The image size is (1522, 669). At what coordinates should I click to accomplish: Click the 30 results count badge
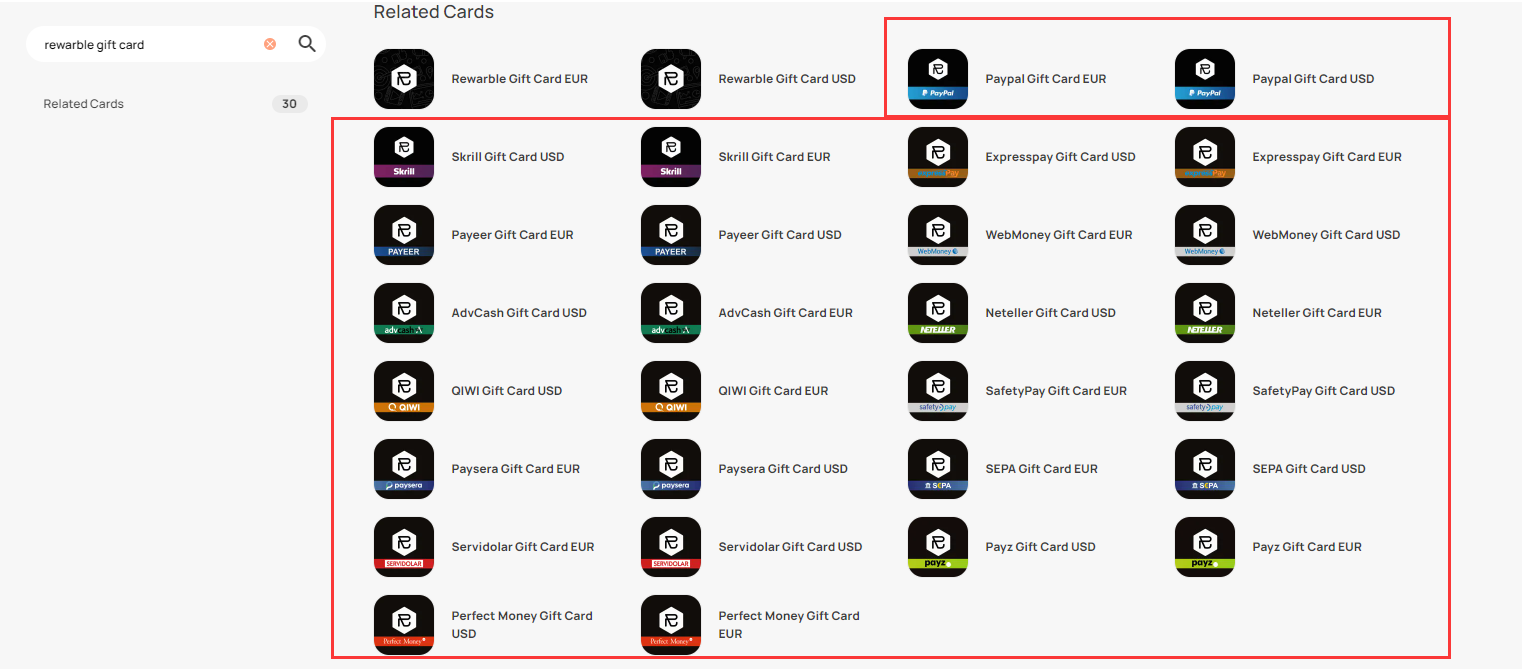[x=290, y=104]
